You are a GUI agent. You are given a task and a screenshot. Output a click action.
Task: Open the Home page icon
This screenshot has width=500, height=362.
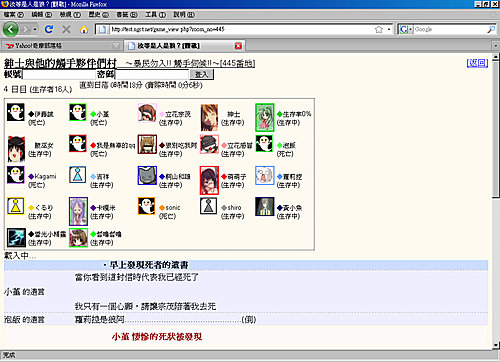coord(84,29)
